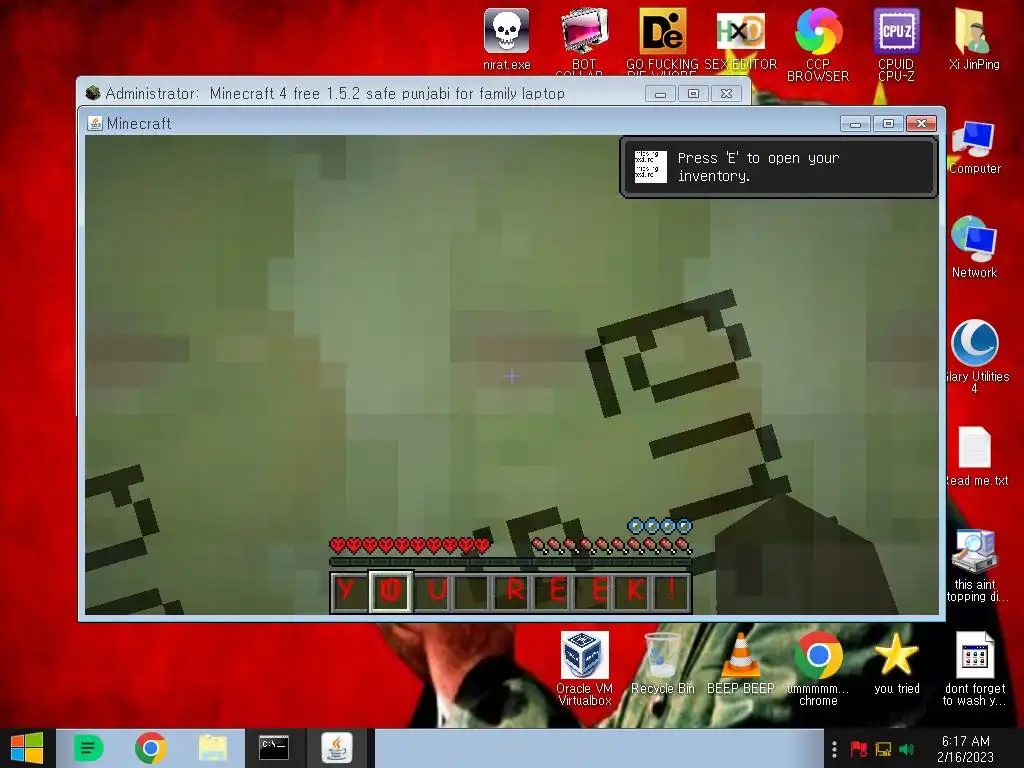The height and width of the screenshot is (768, 1024).
Task: Select the hotbar slot labeled U
Action: coord(434,592)
